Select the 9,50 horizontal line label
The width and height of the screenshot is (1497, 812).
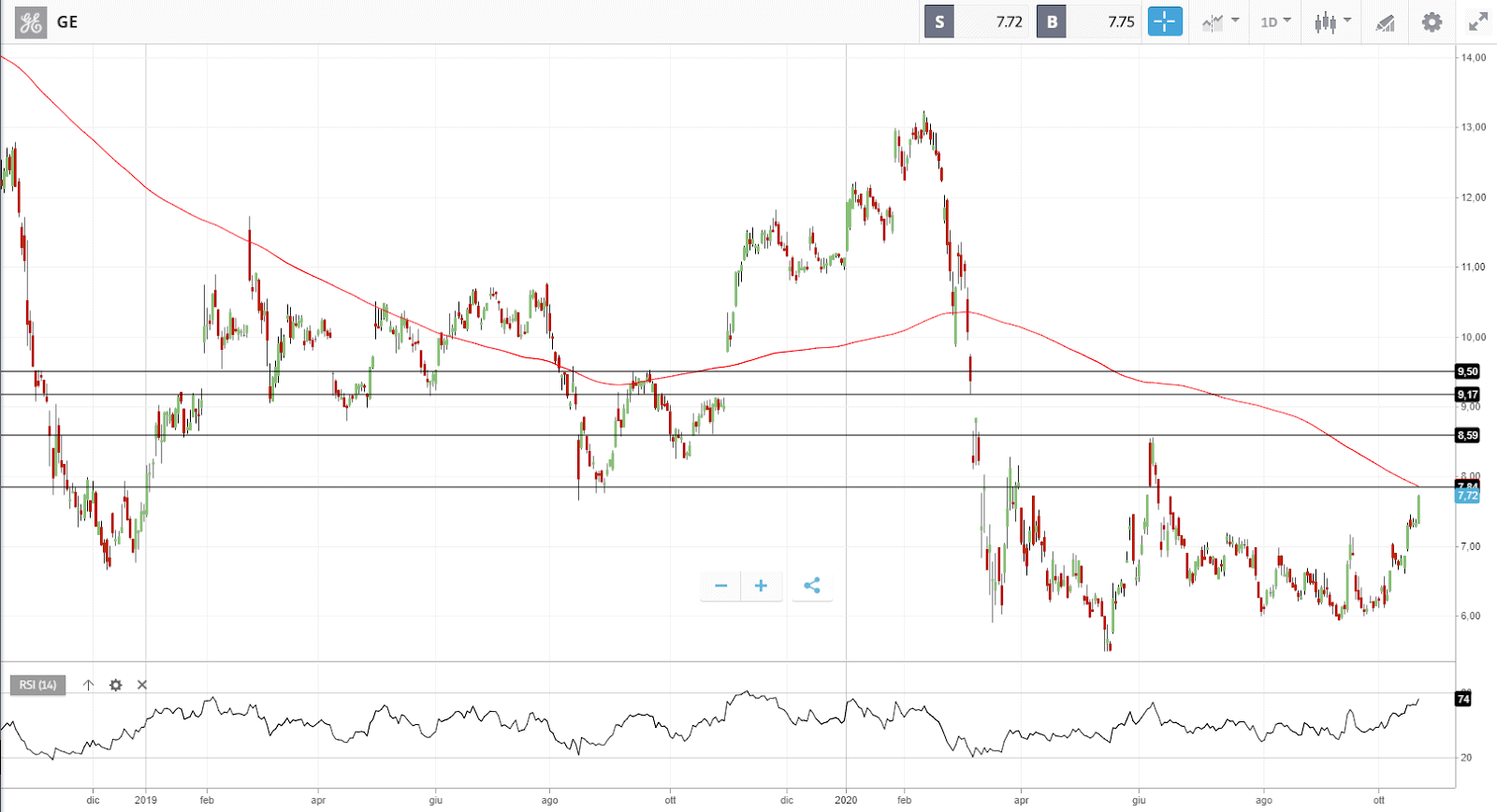click(1468, 371)
